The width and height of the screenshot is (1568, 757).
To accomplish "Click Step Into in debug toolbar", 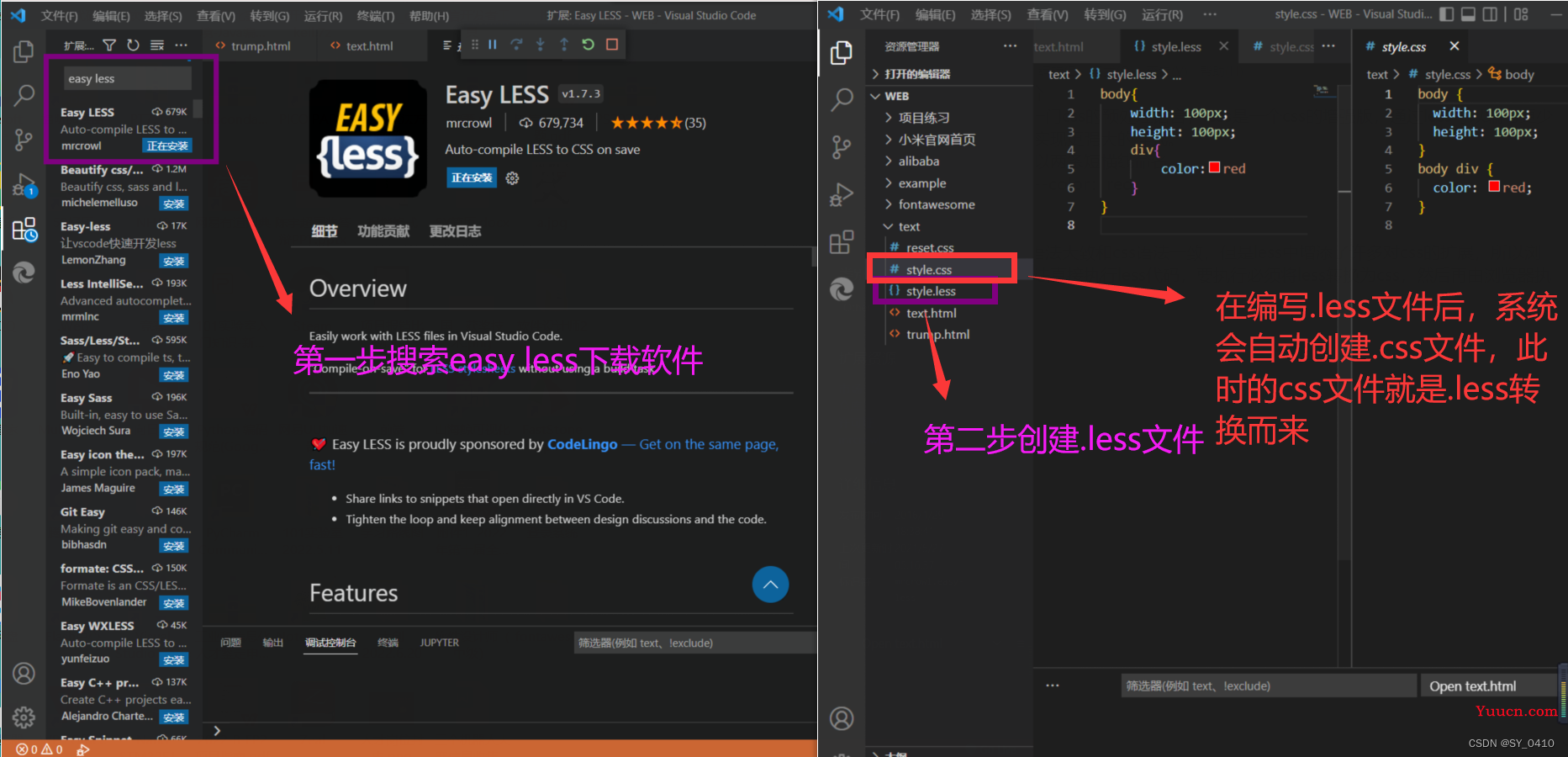I will (x=540, y=45).
